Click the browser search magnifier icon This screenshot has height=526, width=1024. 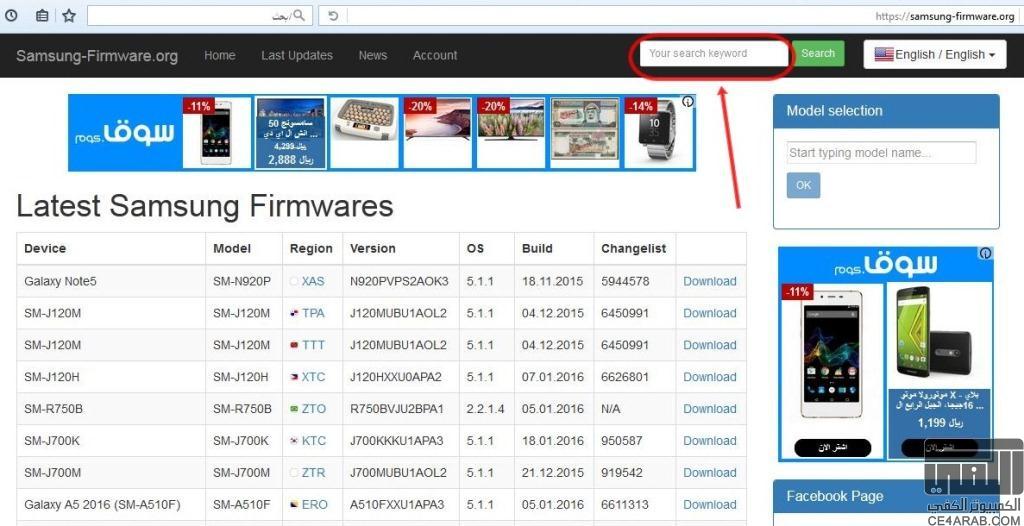pos(298,15)
